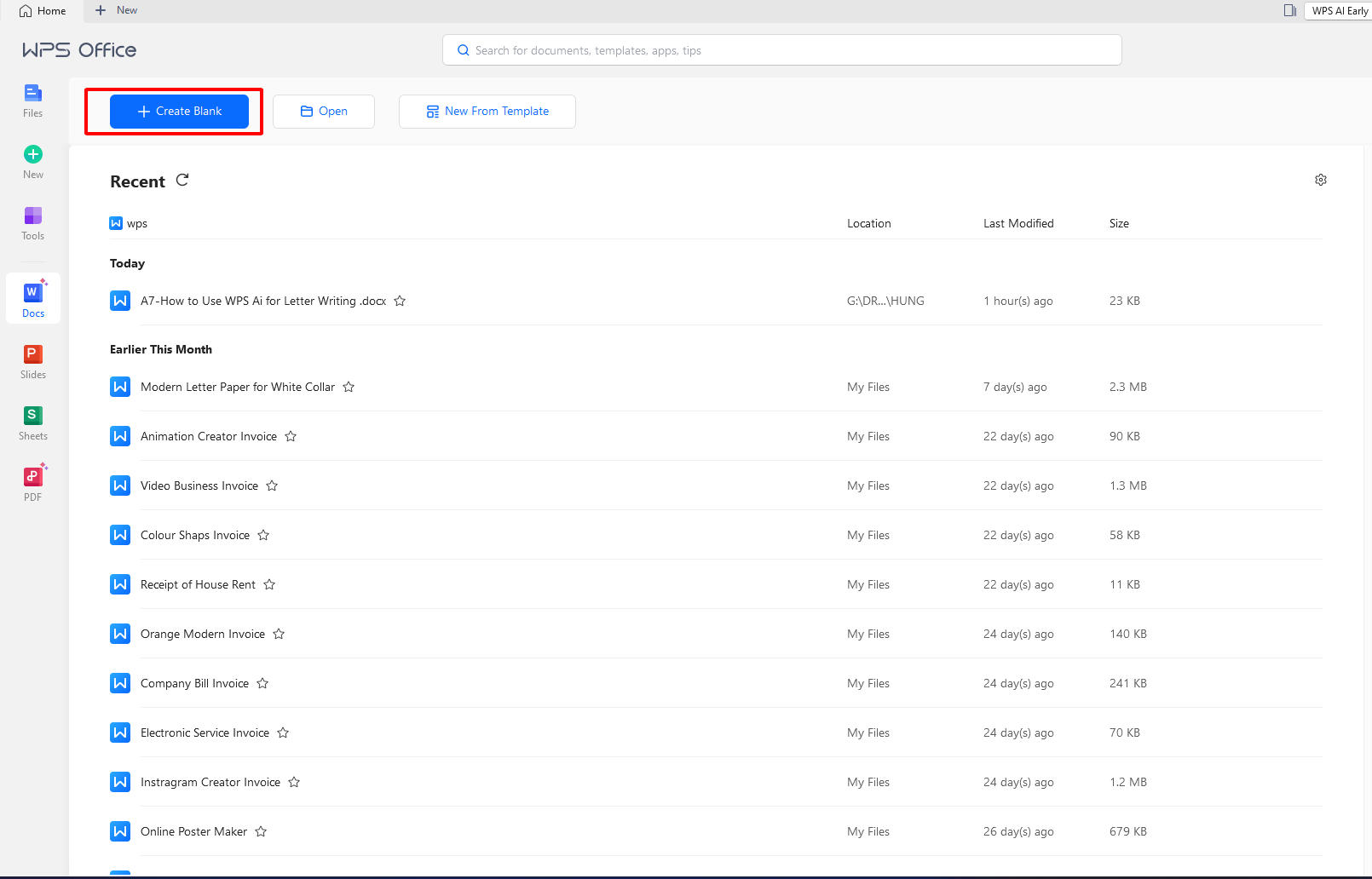Image resolution: width=1372 pixels, height=879 pixels.
Task: Click the WPS AI Early button
Action: (x=1339, y=10)
